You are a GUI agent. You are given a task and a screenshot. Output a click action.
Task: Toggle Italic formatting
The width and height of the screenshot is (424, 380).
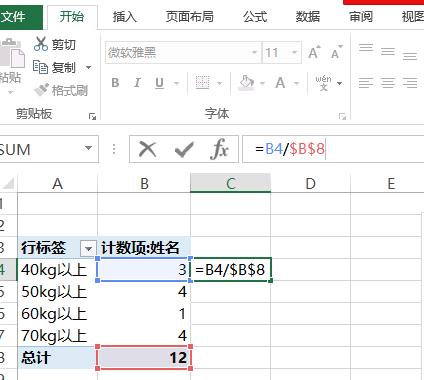pyautogui.click(x=137, y=82)
